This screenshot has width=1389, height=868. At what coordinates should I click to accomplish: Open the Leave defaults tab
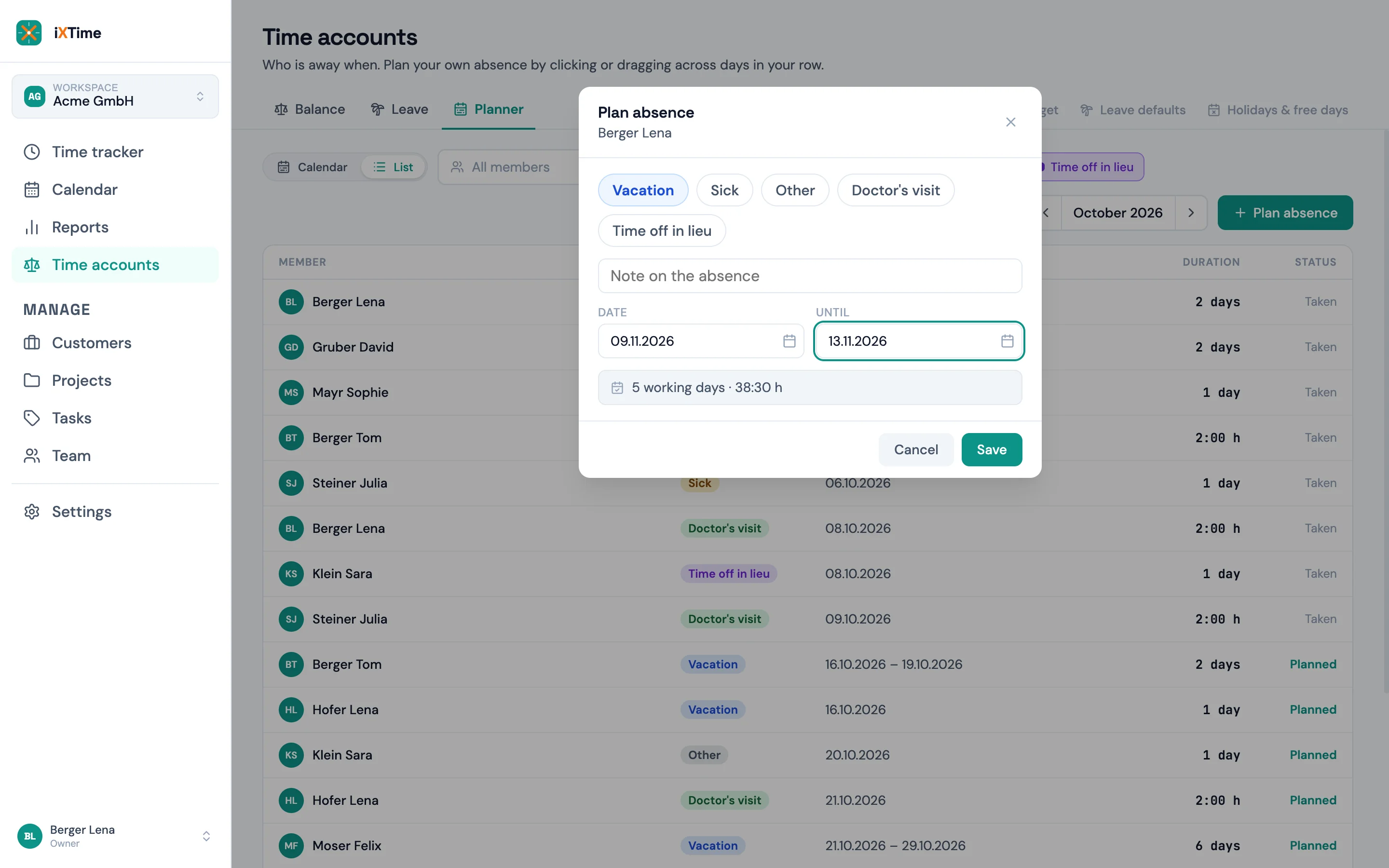point(1132,109)
